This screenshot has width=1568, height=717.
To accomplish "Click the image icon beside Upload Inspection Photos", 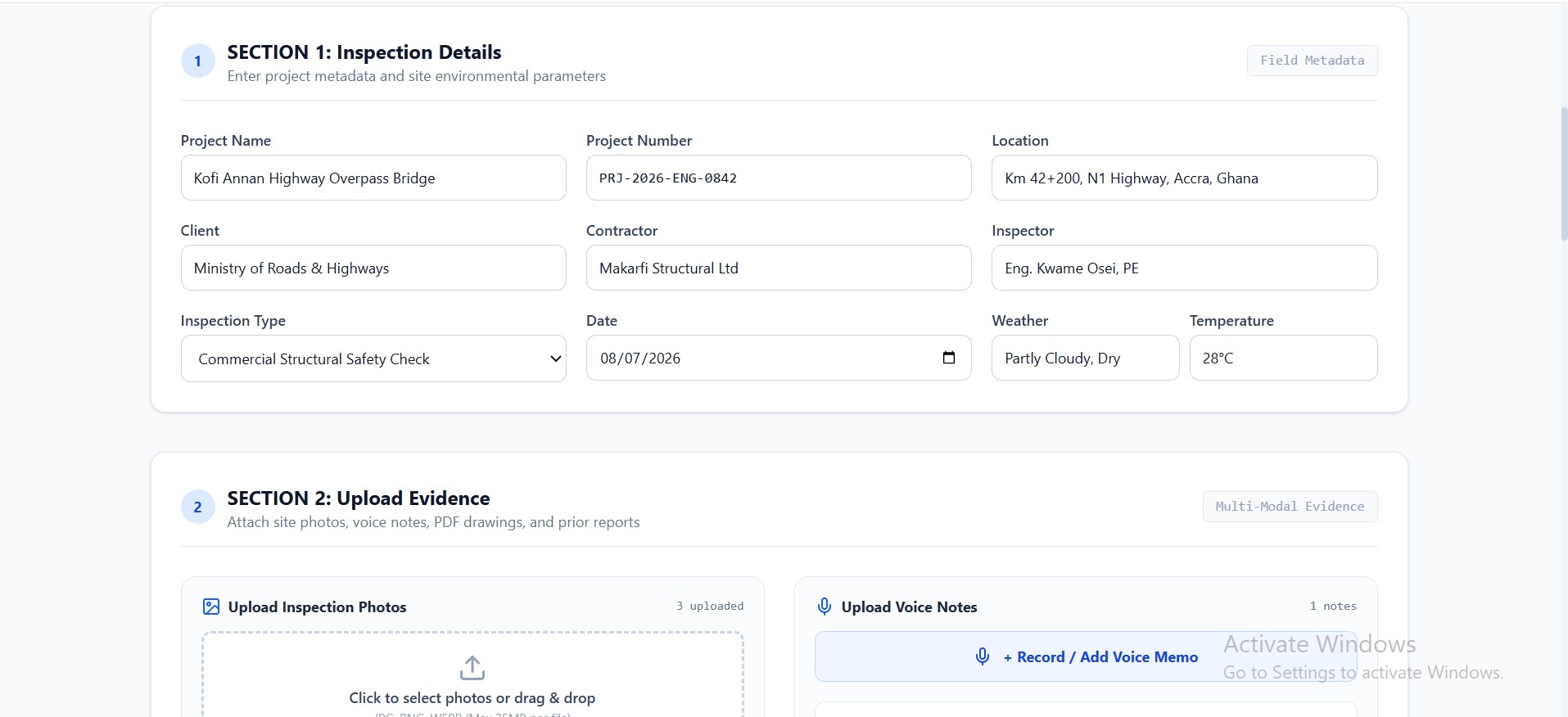I will [211, 607].
